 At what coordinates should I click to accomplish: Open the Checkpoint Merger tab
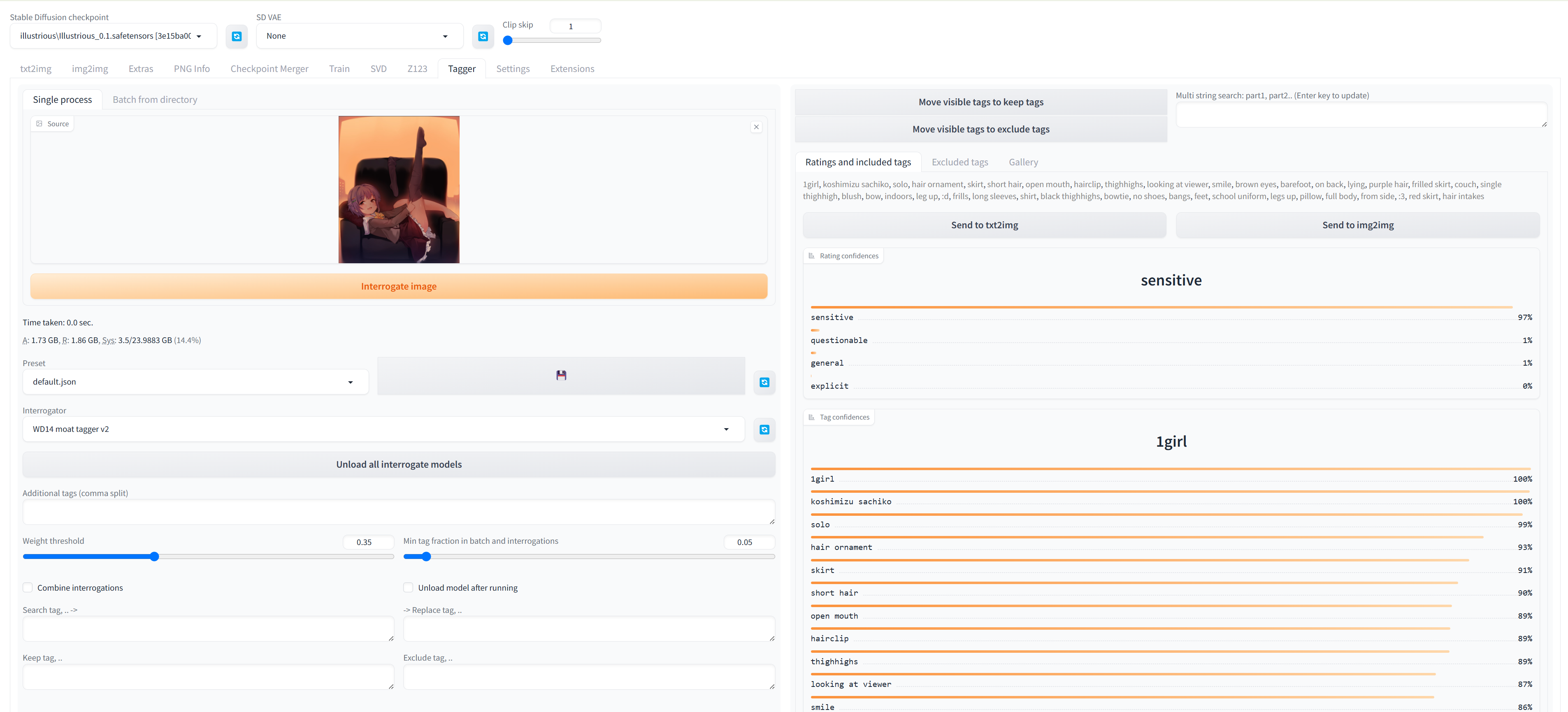tap(269, 69)
